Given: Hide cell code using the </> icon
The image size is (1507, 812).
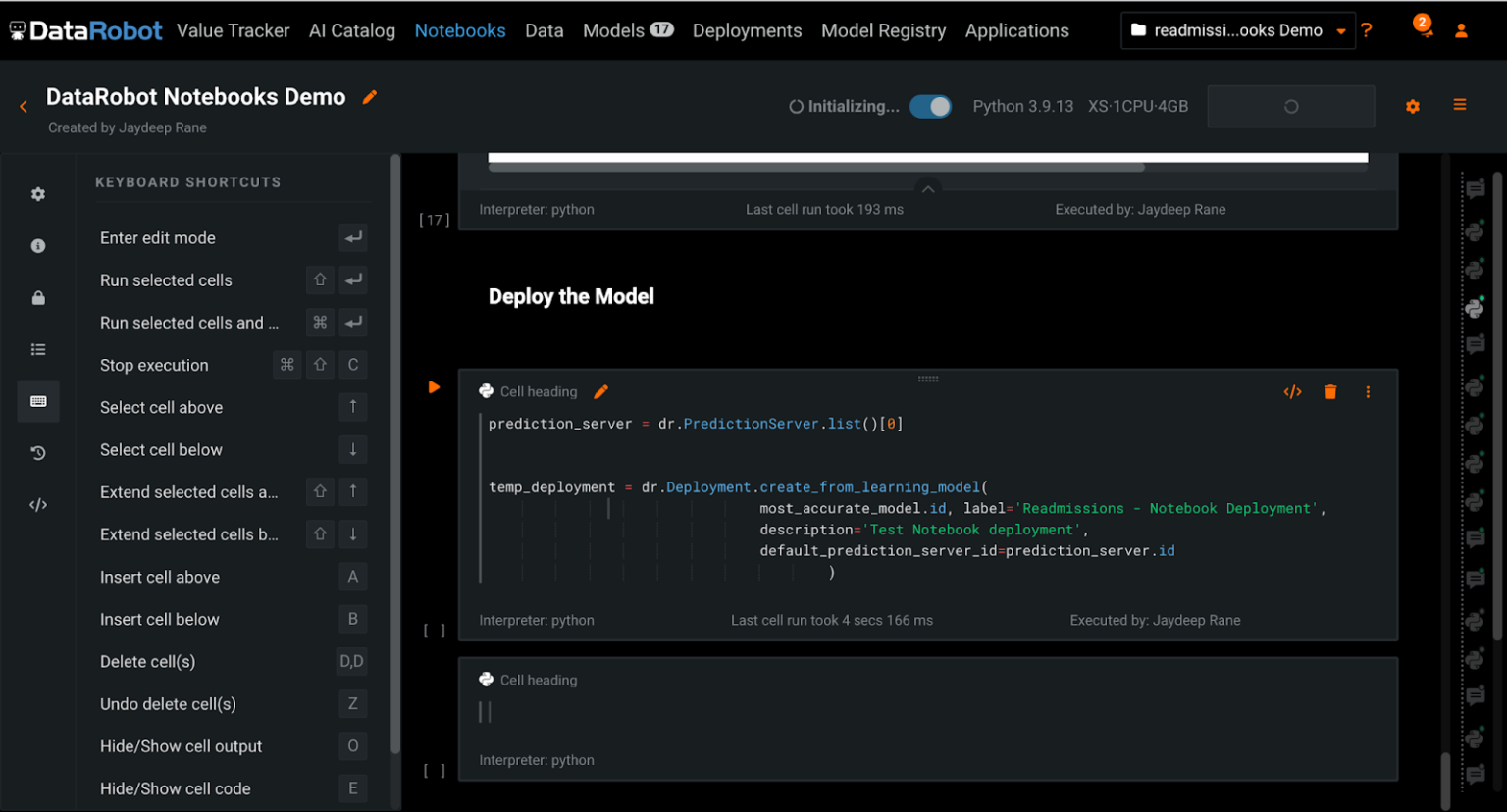Looking at the screenshot, I should pyautogui.click(x=1292, y=391).
